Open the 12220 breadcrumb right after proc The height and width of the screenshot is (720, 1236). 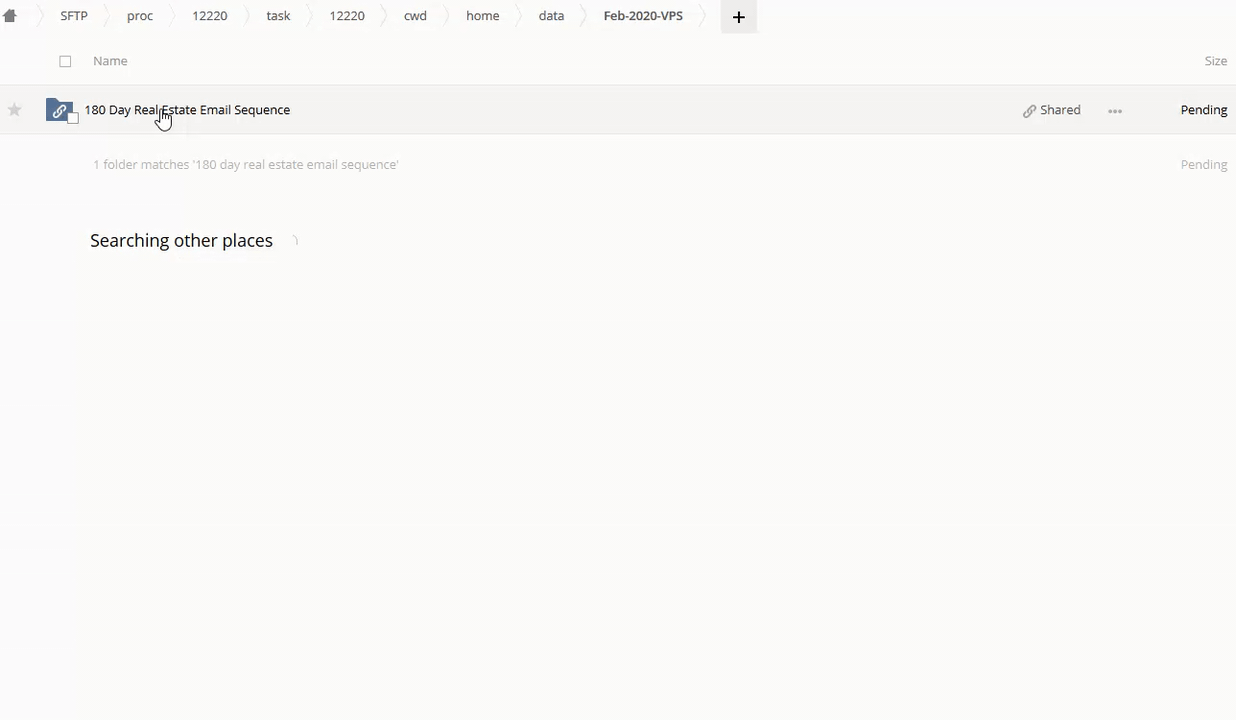pos(210,16)
